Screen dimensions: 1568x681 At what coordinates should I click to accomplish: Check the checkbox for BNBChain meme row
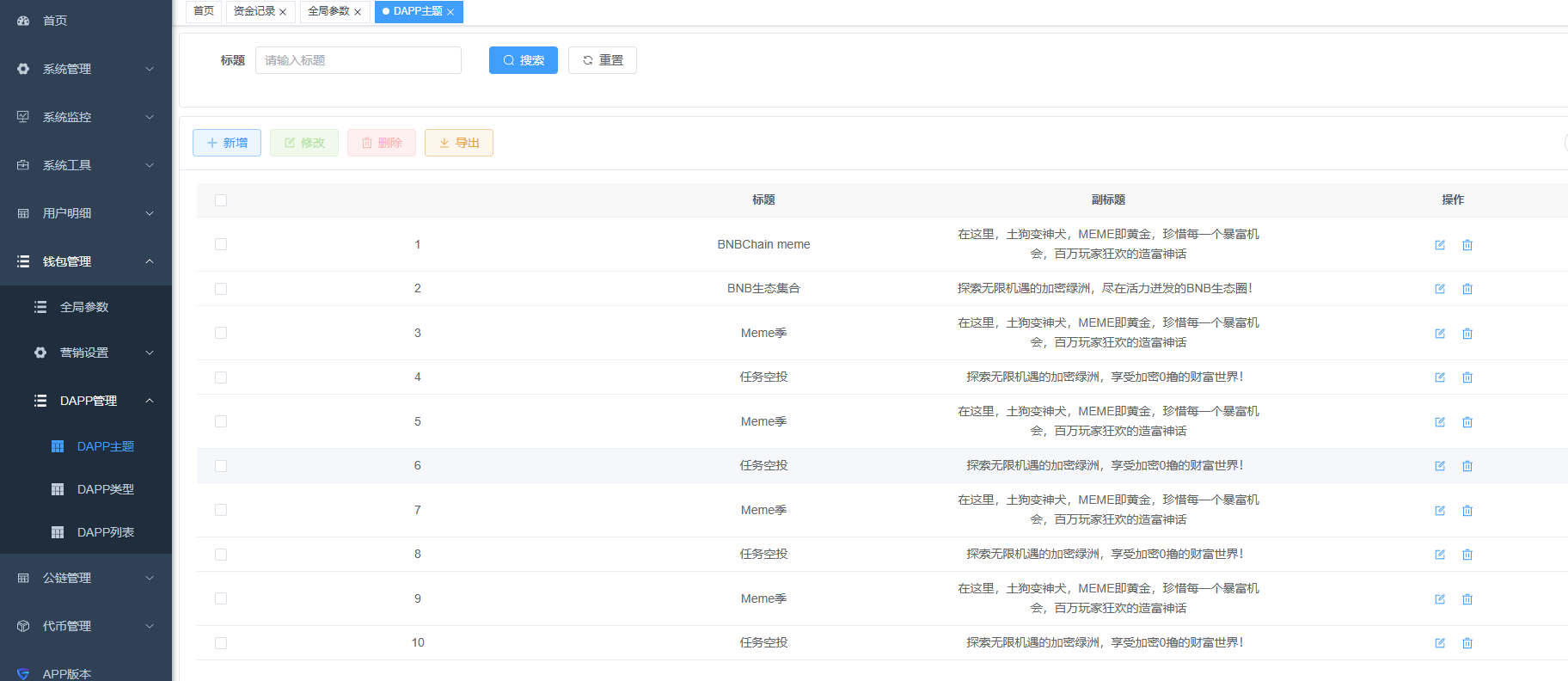tap(221, 244)
